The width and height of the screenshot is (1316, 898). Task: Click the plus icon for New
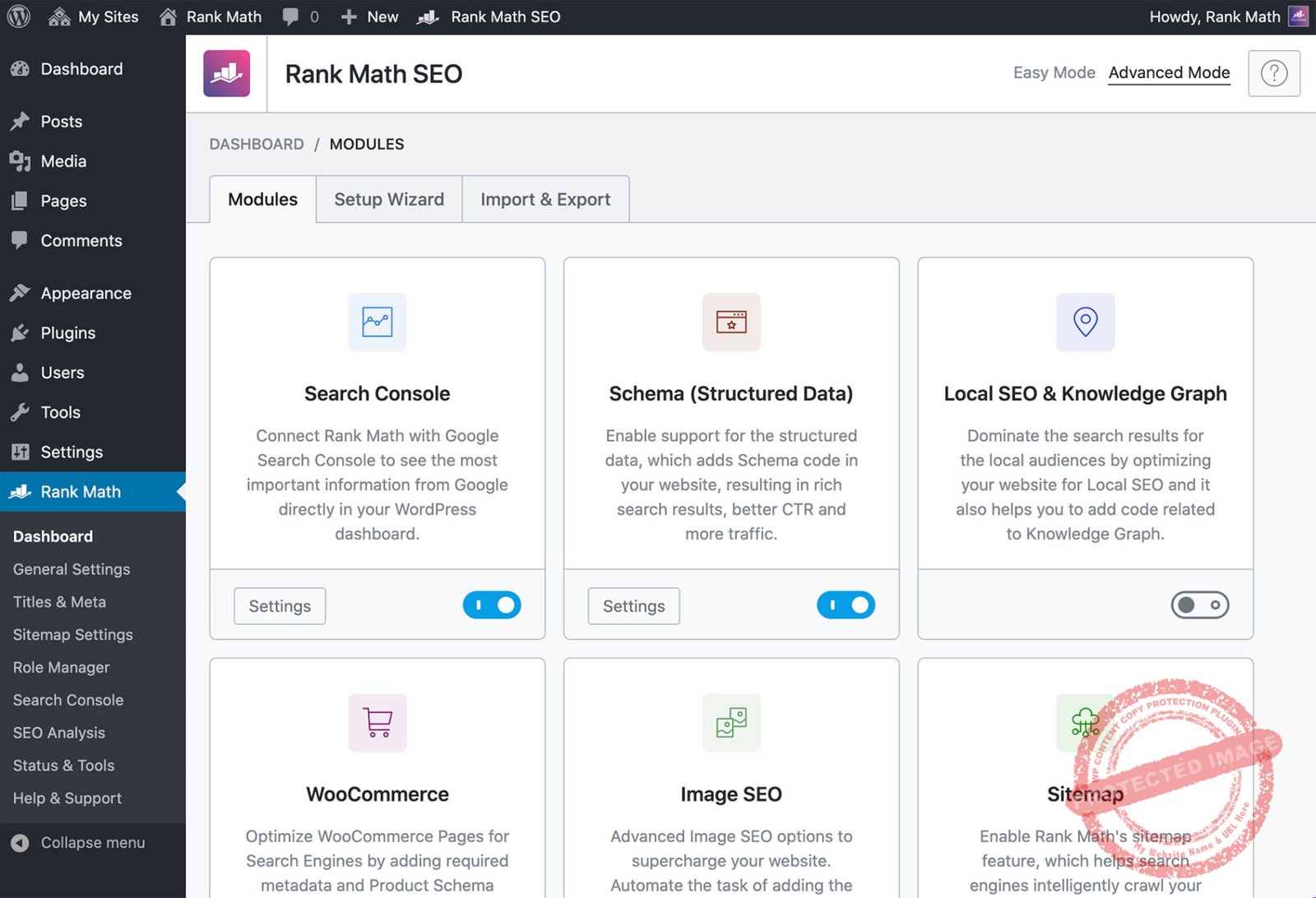[349, 16]
